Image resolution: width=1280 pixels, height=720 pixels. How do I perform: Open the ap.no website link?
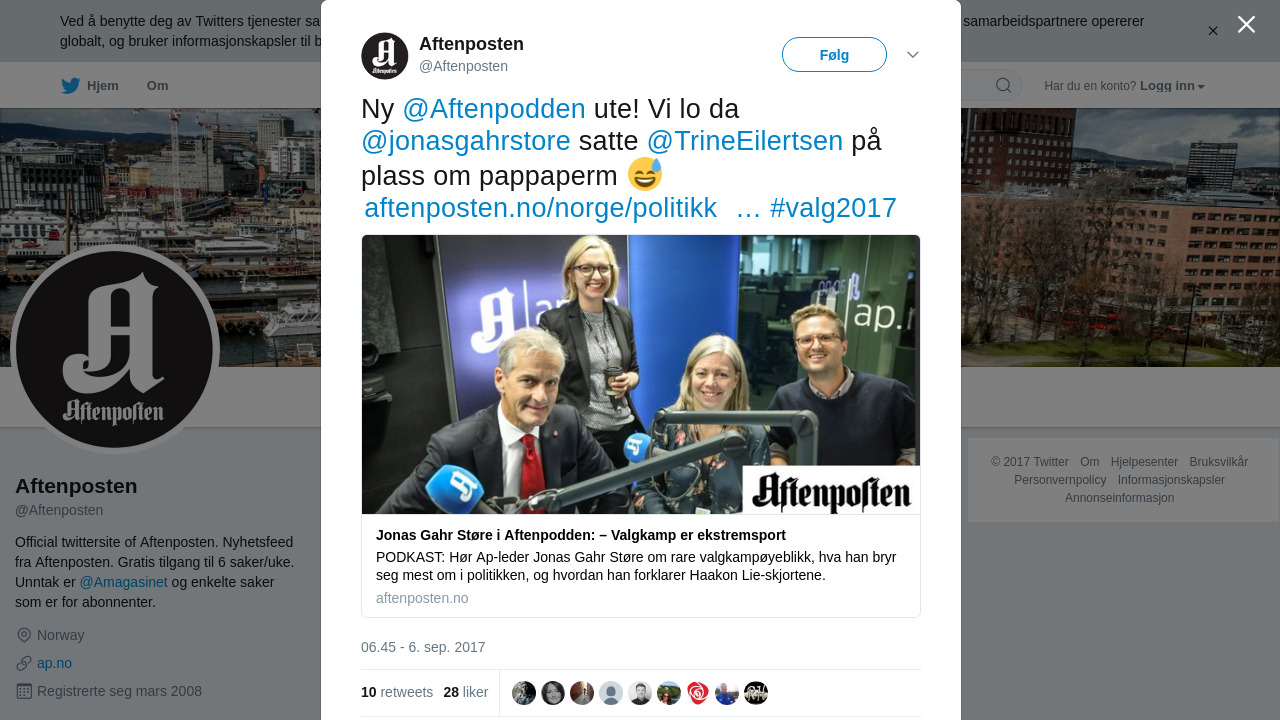(54, 663)
